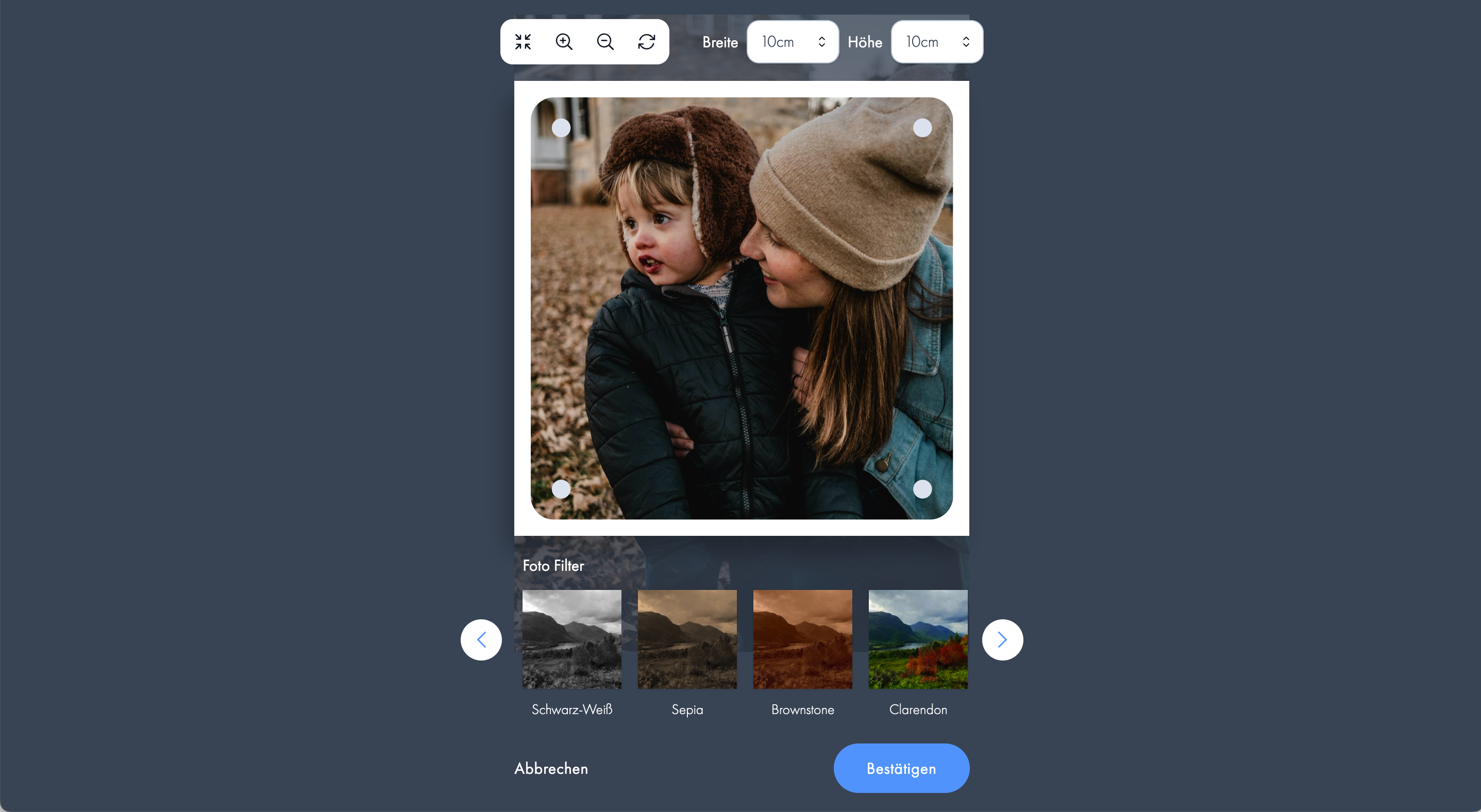Select the bottom-right crop handle
Viewport: 1481px width, 812px height.
[922, 489]
